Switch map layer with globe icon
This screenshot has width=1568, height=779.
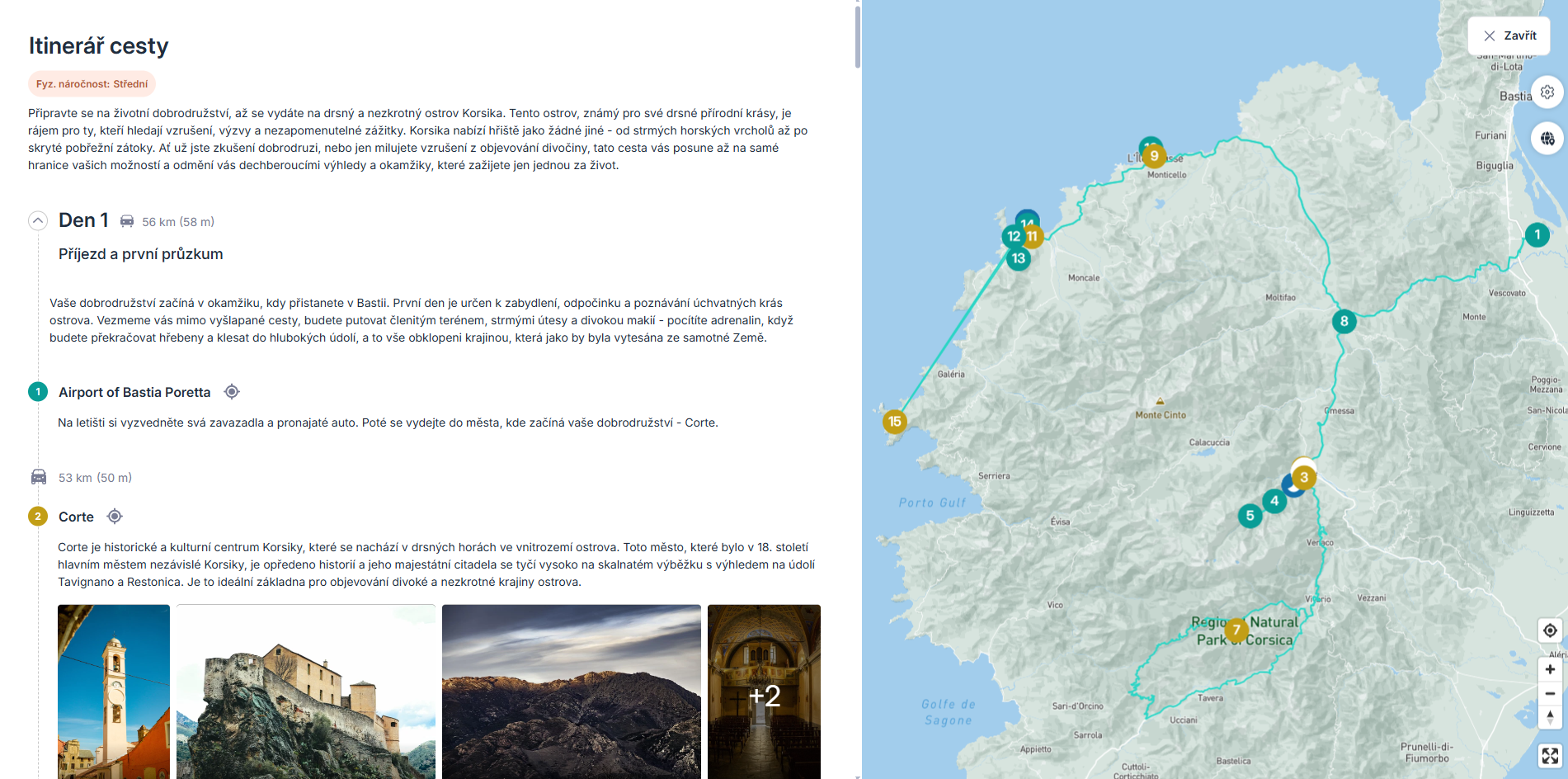(1547, 138)
